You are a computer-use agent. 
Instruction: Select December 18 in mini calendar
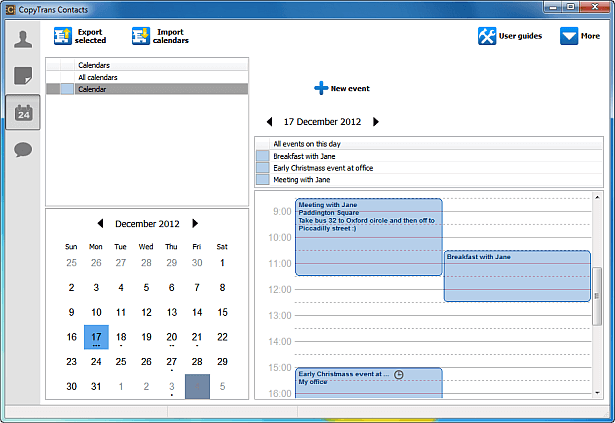point(121,337)
